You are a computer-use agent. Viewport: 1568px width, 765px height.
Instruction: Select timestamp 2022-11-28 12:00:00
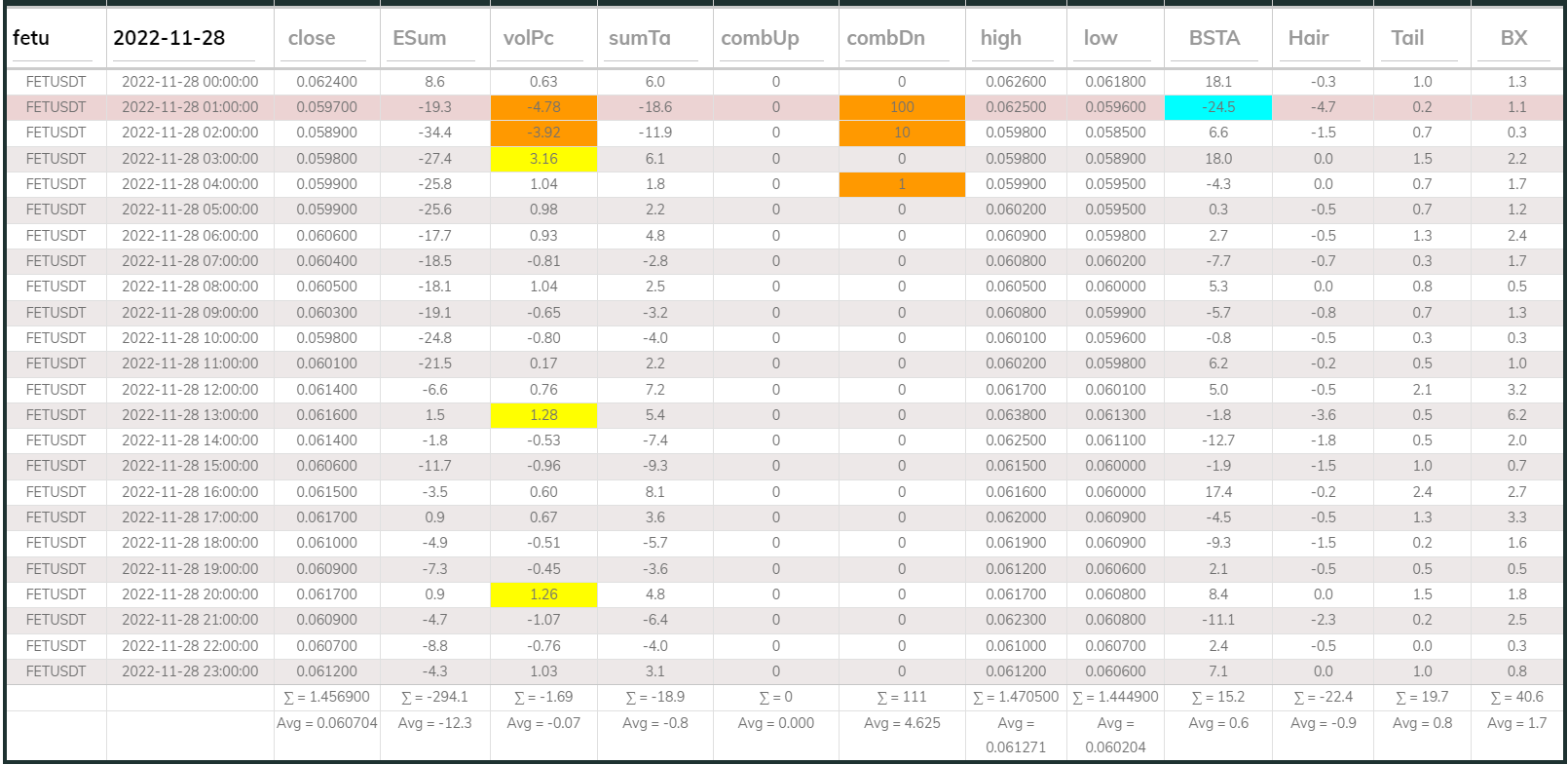point(190,390)
